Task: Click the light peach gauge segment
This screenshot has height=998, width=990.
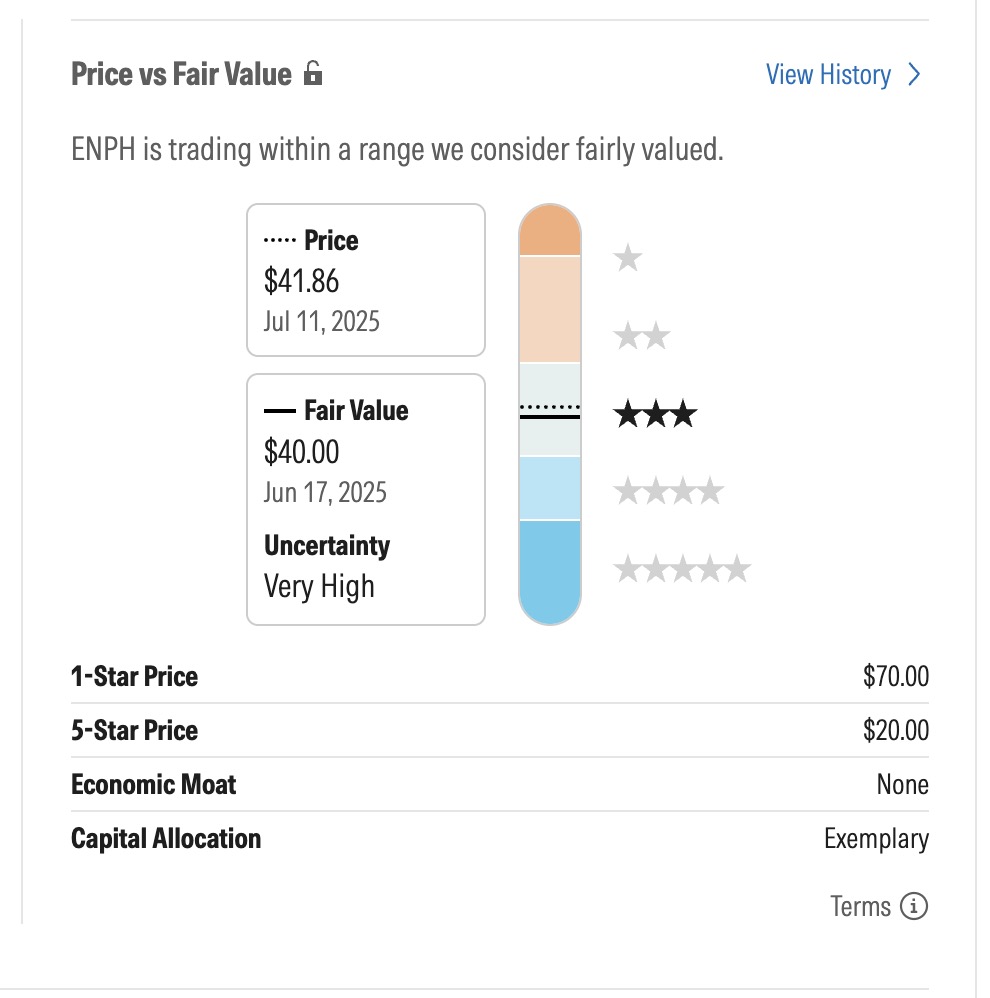Action: [550, 309]
